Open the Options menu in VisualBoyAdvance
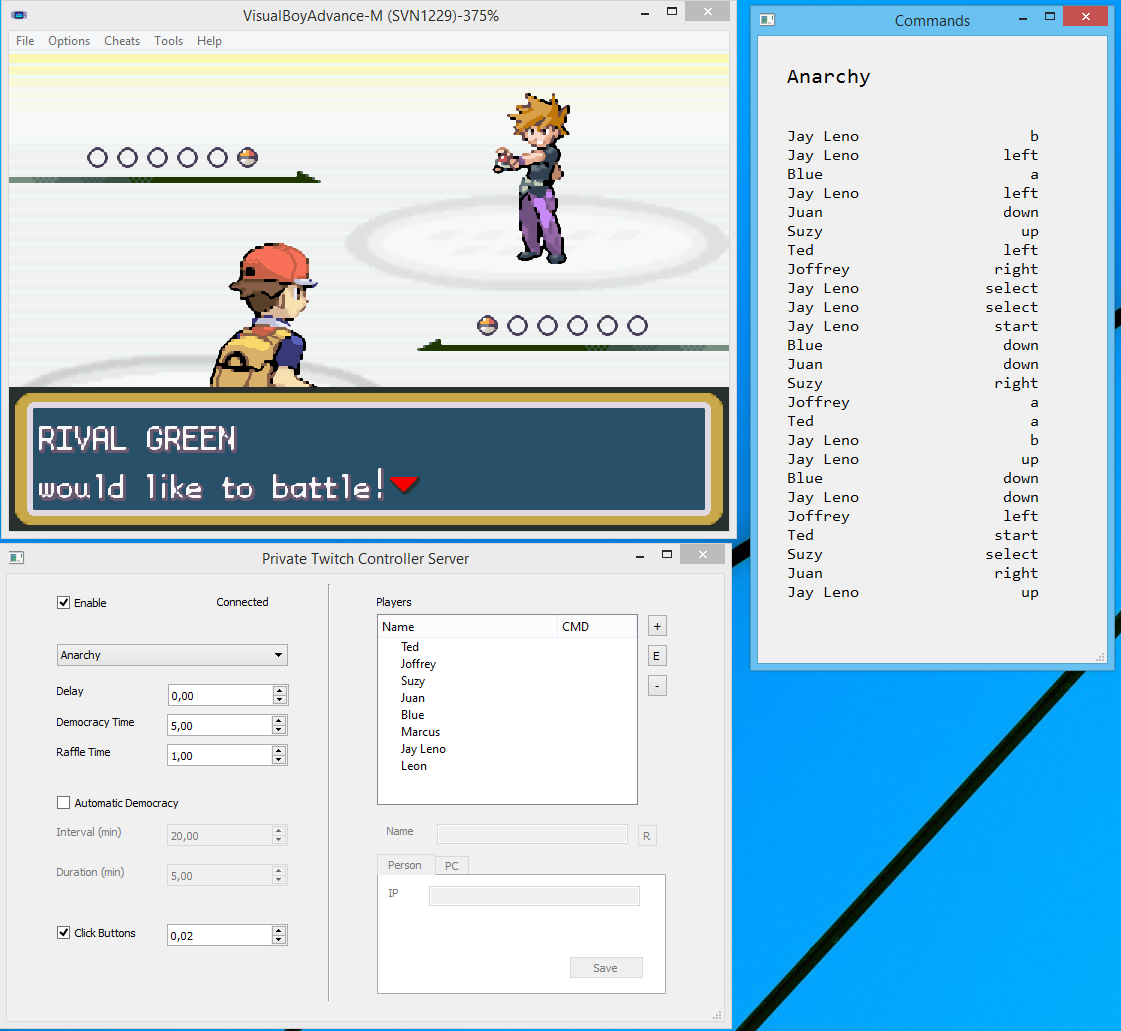Screen dimensions: 1121x1031 [69, 41]
